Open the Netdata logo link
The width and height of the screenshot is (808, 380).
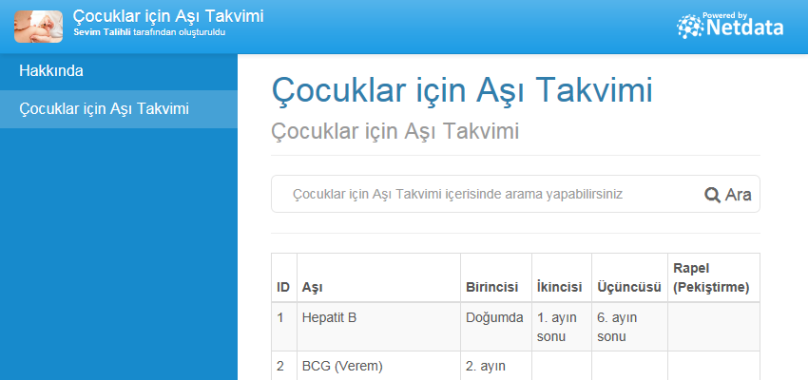[730, 25]
